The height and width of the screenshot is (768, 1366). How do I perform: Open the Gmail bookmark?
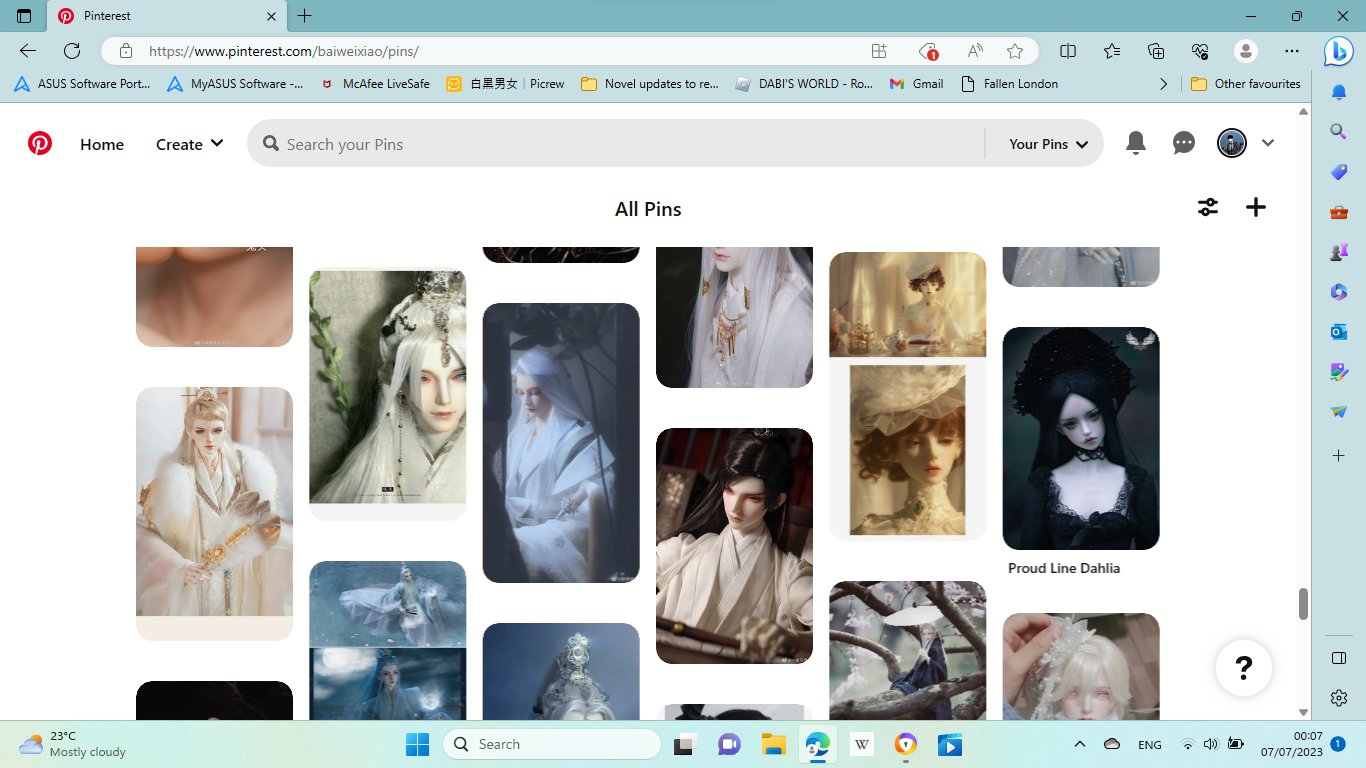click(x=916, y=84)
